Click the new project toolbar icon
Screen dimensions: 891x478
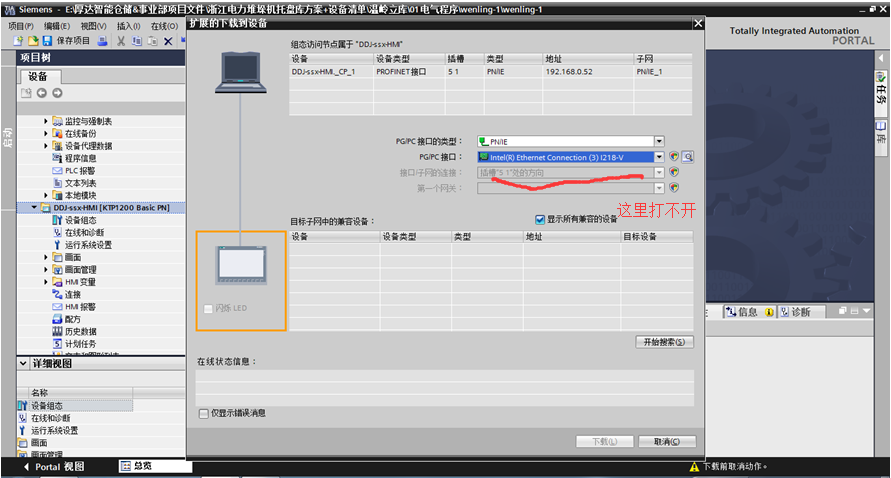pos(18,41)
